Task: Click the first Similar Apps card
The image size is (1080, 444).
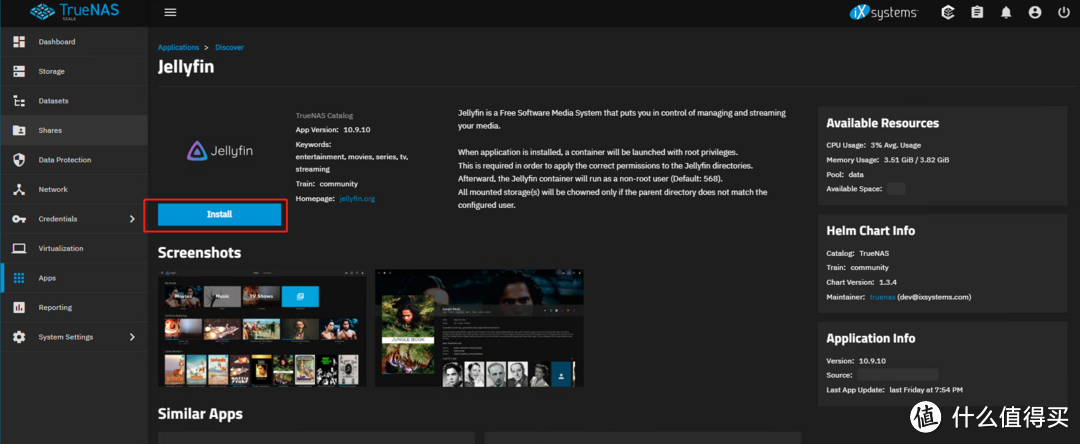Action: [x=316, y=438]
